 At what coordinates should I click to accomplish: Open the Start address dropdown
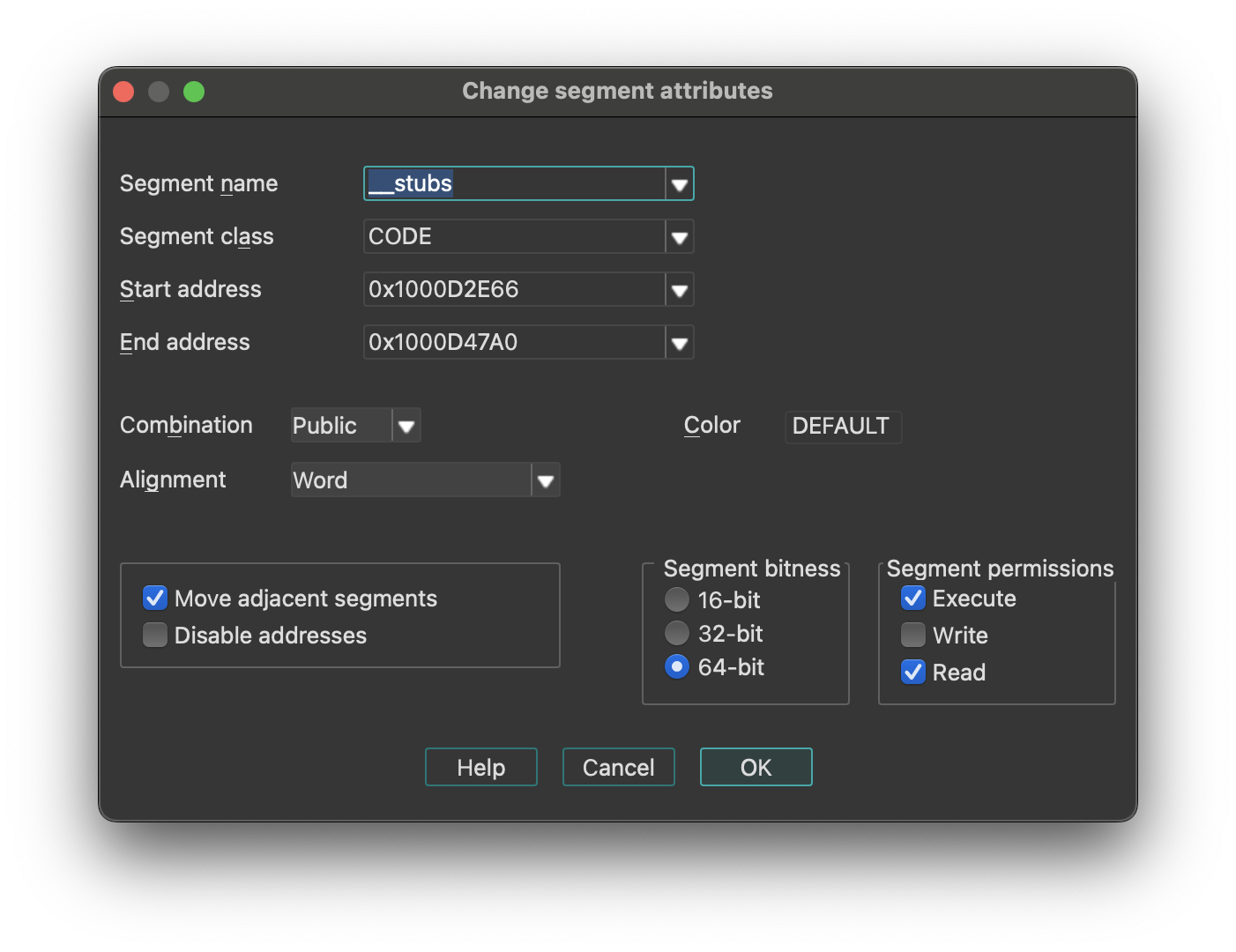(679, 289)
